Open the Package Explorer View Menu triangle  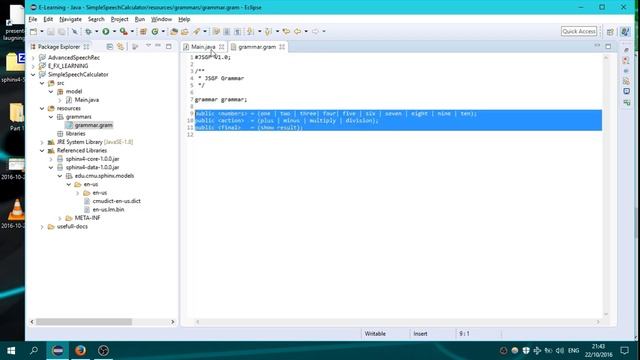pos(148,46)
